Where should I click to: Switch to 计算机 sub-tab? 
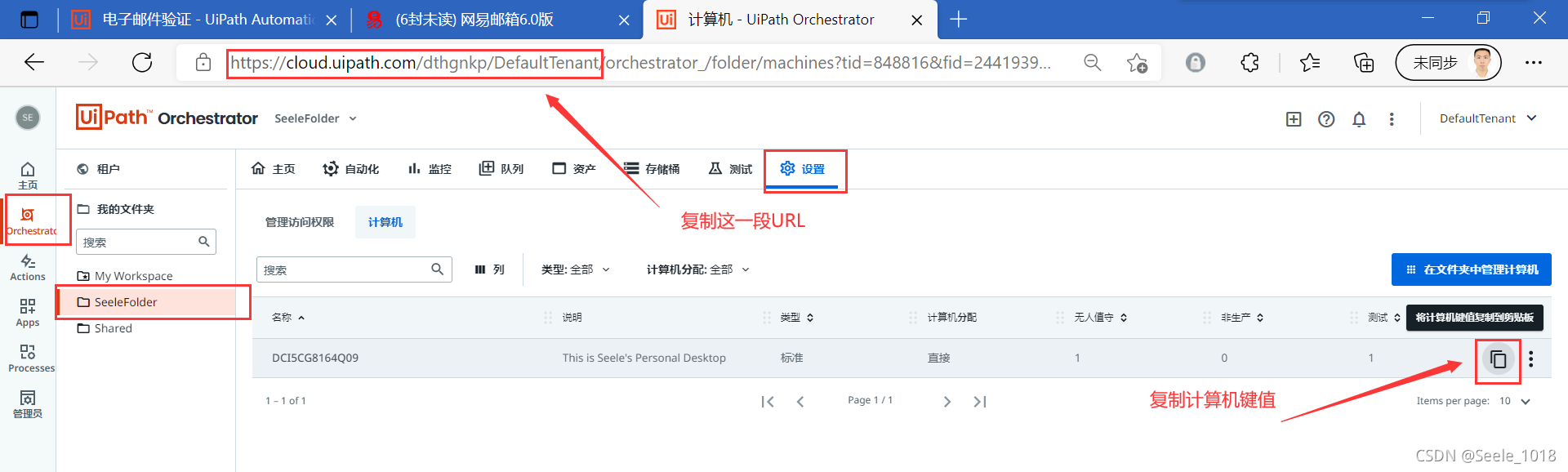[385, 222]
